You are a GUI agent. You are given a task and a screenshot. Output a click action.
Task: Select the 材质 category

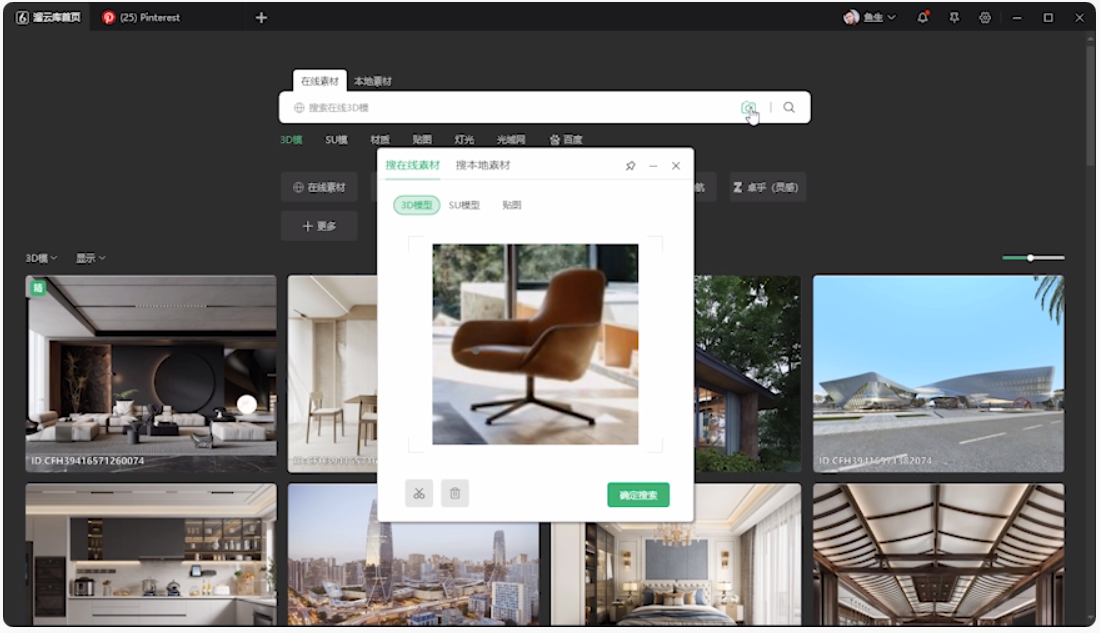380,140
